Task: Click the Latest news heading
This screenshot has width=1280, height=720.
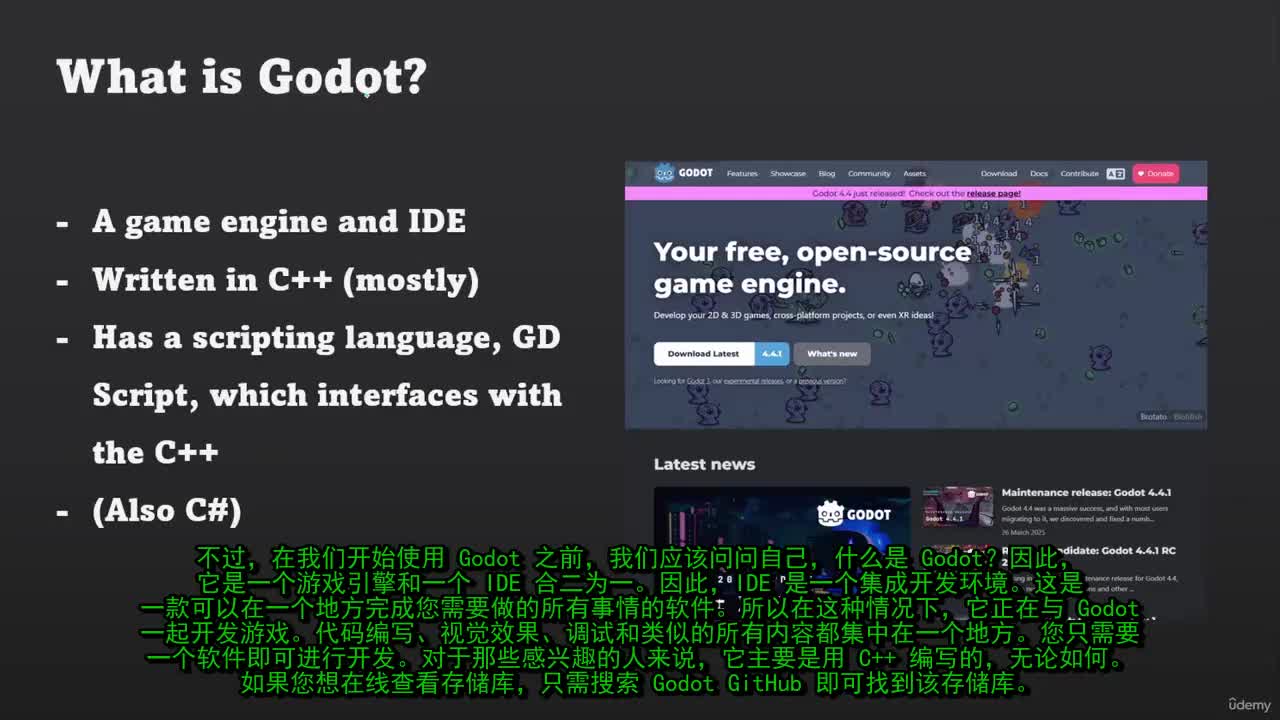Action: point(704,464)
